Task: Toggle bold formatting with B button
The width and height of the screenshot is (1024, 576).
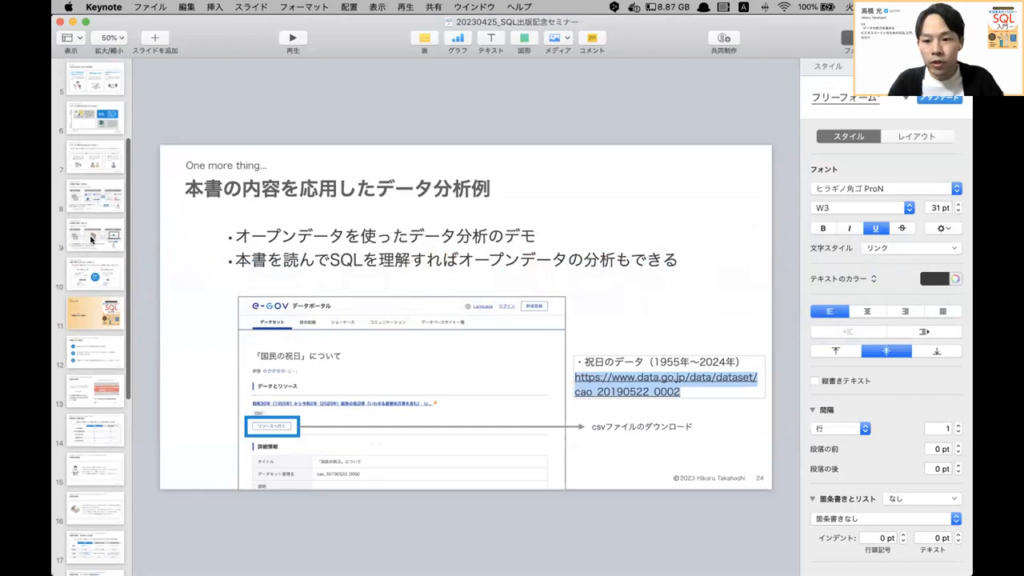Action: point(823,228)
